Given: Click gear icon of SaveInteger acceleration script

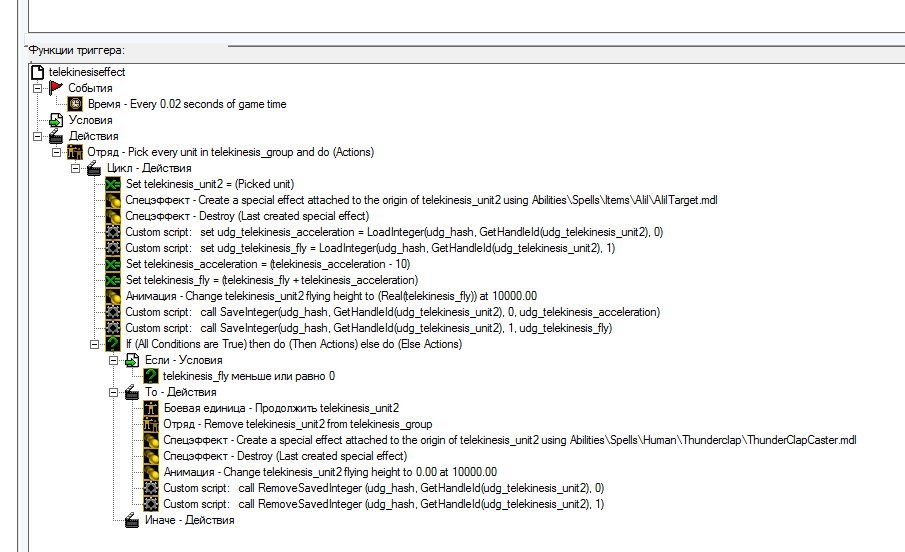Looking at the screenshot, I should point(113,312).
